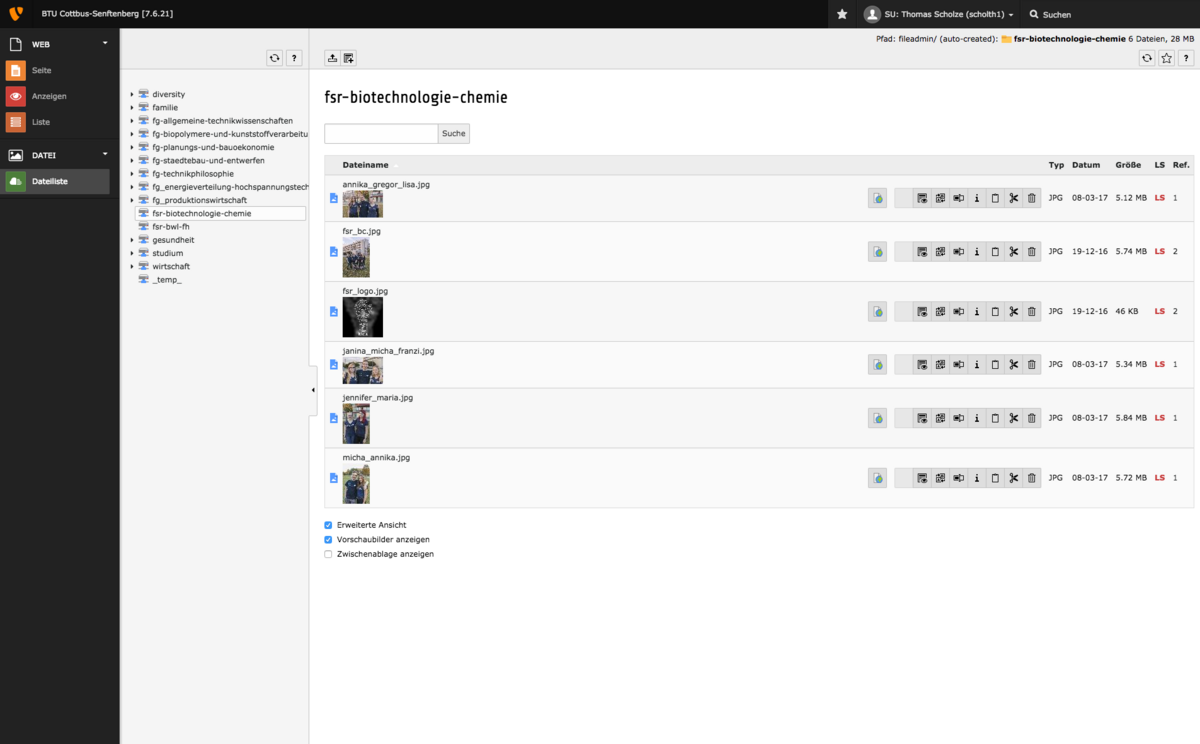1200x744 pixels.
Task: Rename jennifer_maria.jpg using the rename icon
Action: click(959, 418)
